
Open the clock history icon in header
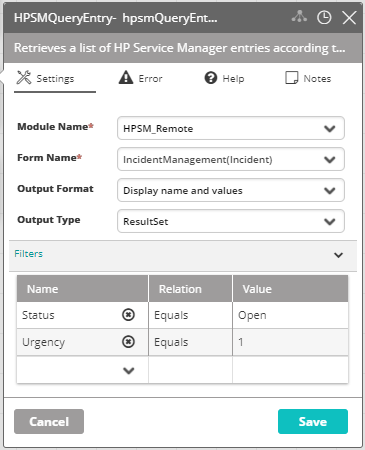(x=324, y=17)
